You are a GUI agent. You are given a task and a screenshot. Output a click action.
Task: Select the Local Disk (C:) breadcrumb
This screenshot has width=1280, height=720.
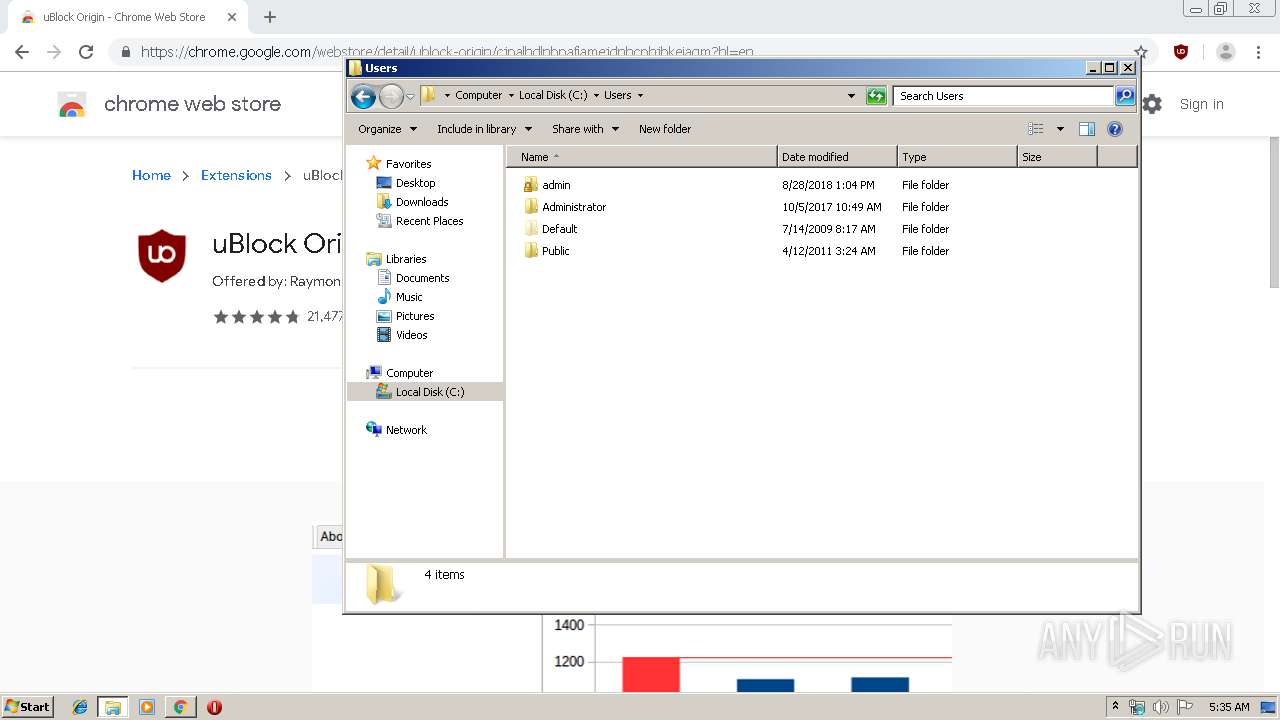(553, 96)
